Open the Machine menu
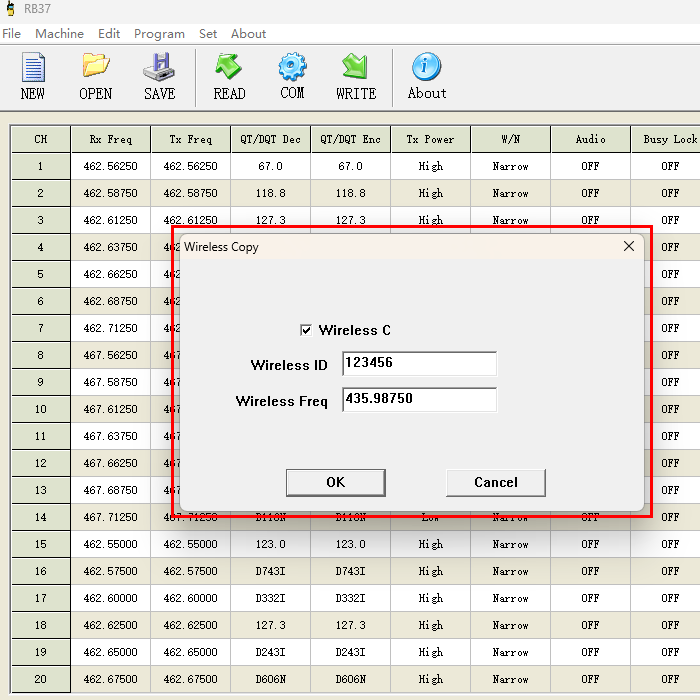 pos(59,33)
